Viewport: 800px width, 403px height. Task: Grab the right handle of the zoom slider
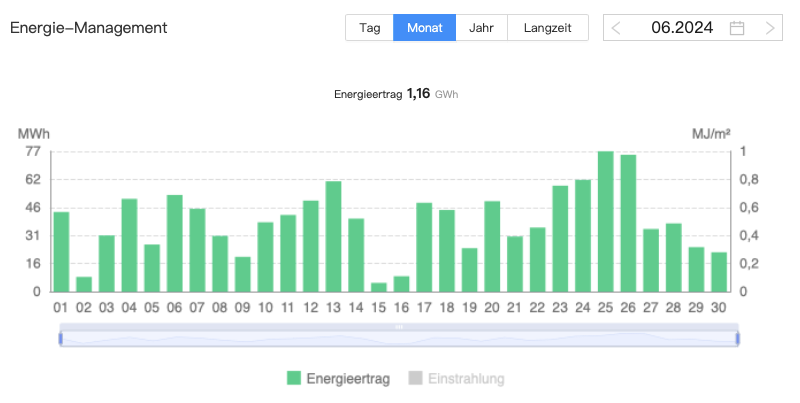[x=738, y=339]
